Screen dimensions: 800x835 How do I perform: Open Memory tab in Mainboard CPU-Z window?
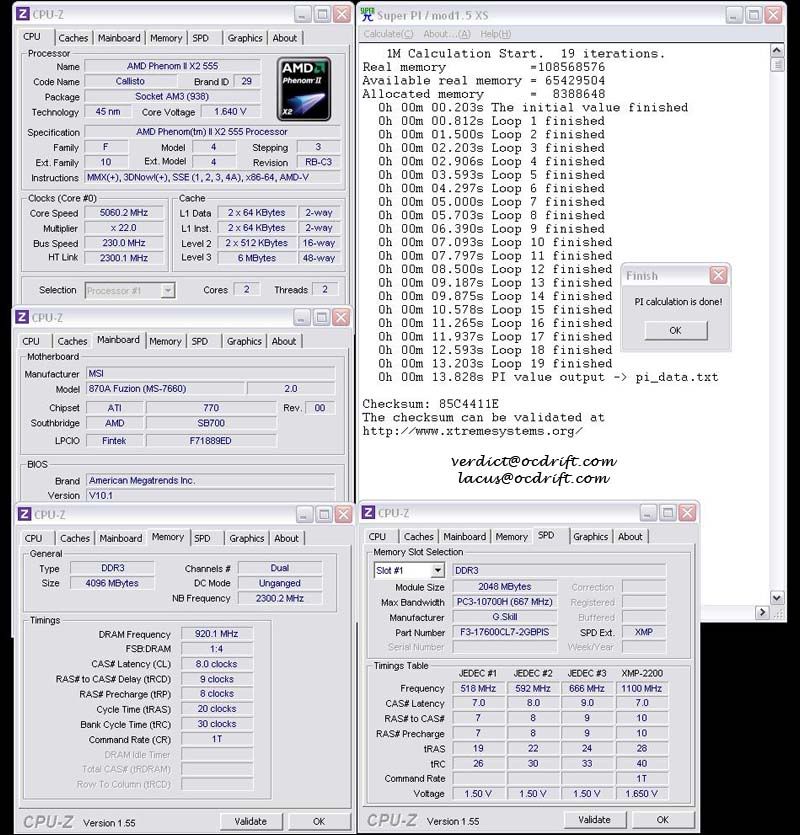pos(165,341)
